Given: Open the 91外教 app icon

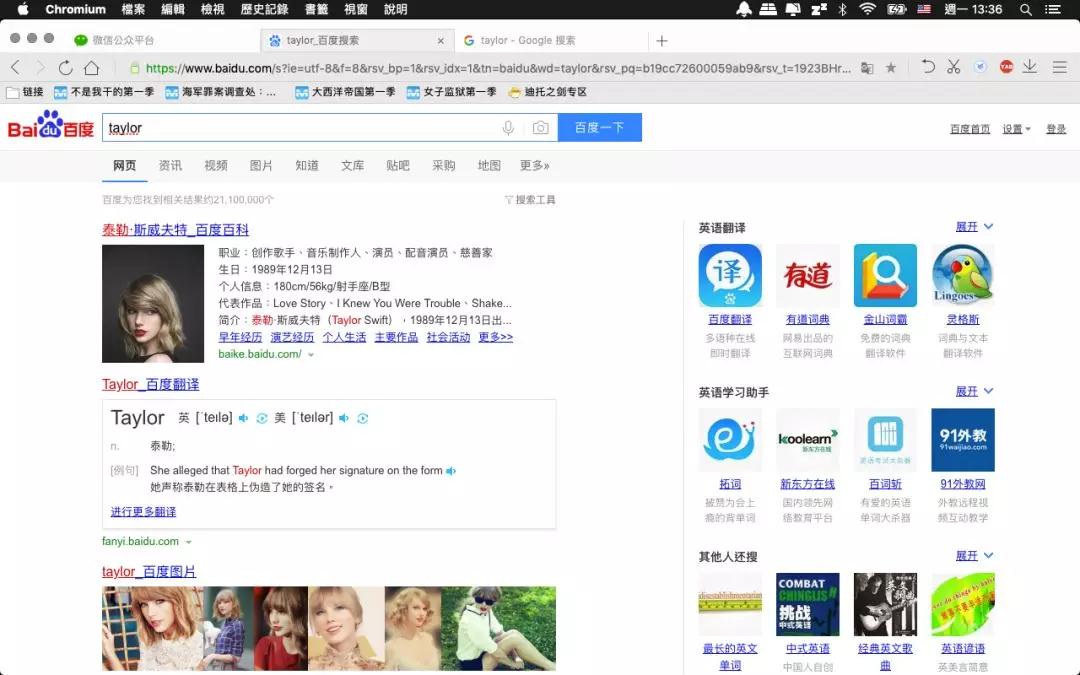Looking at the screenshot, I should [963, 440].
